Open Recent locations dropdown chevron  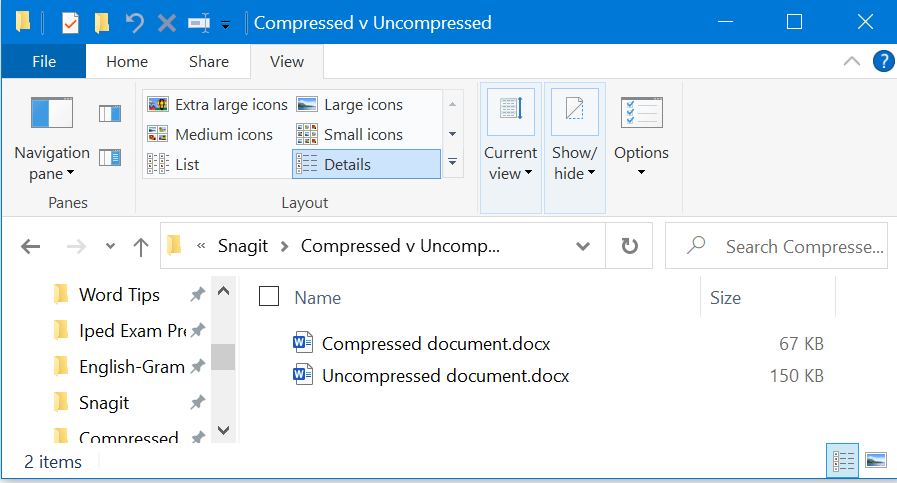110,246
